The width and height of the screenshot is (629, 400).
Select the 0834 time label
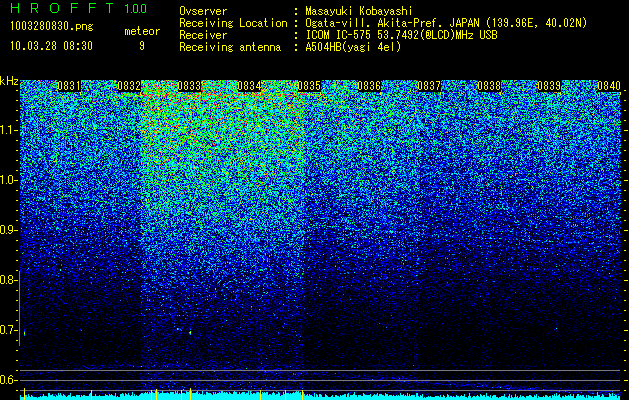(249, 86)
